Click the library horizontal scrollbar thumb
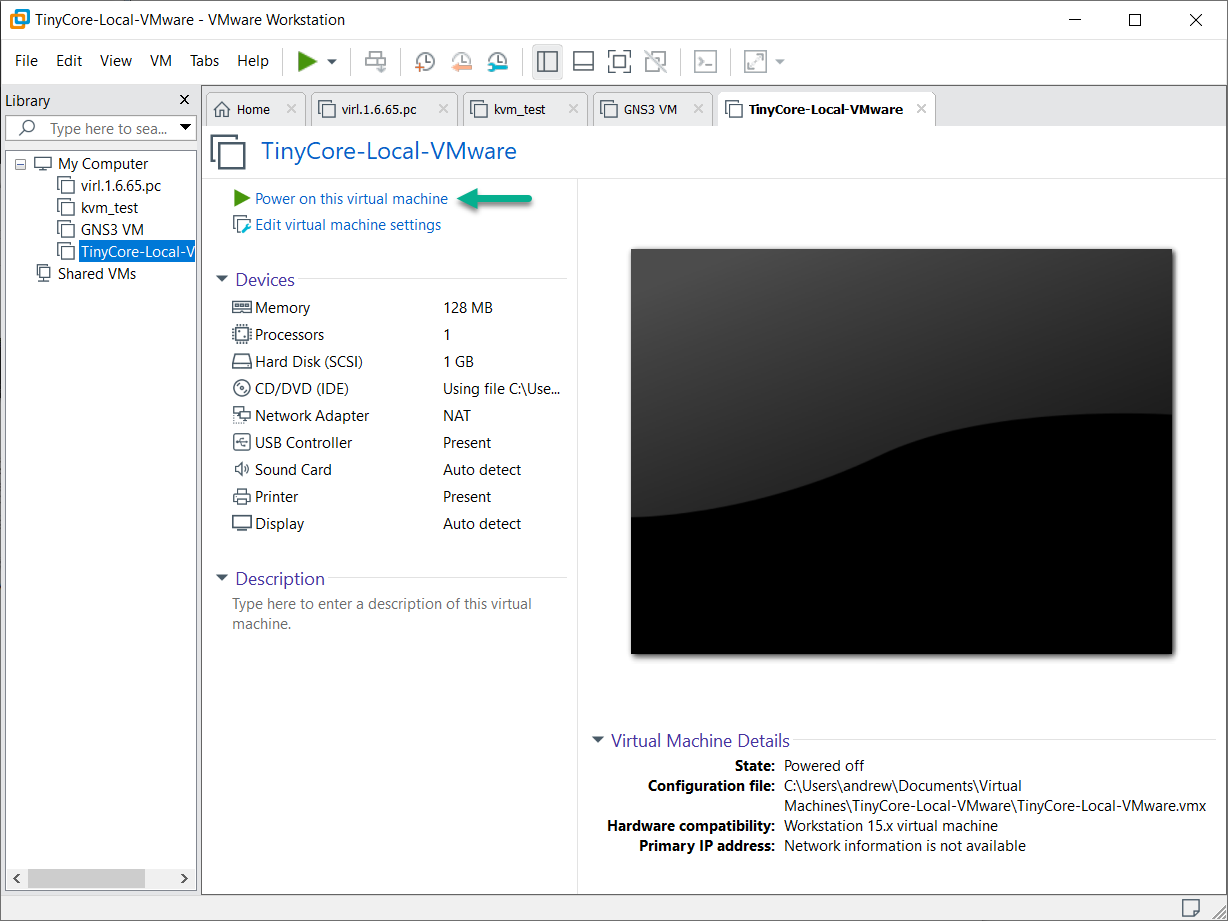 (86, 878)
